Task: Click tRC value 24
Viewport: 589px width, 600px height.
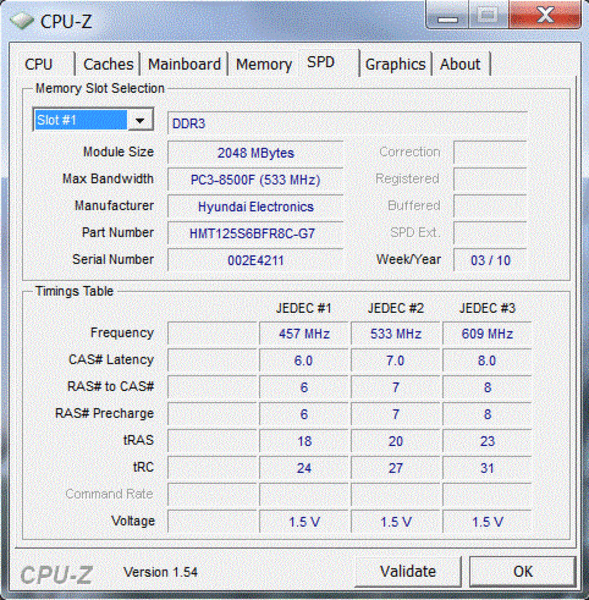Action: 303,468
